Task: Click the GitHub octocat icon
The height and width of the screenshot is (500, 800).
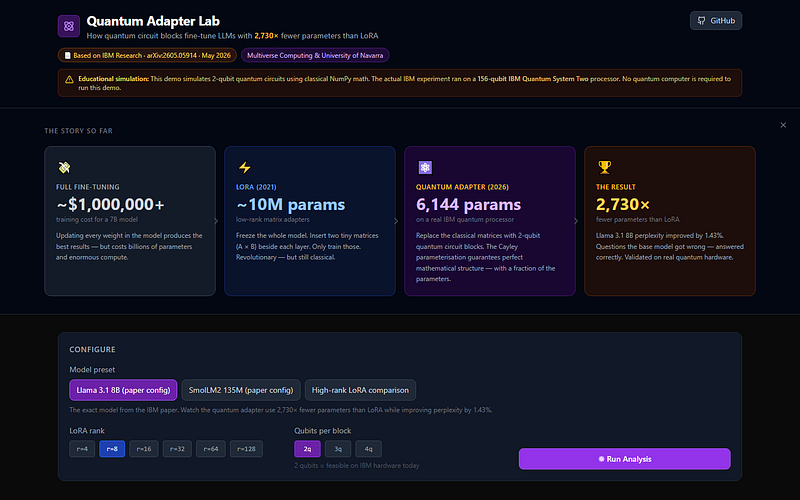Action: pos(702,21)
